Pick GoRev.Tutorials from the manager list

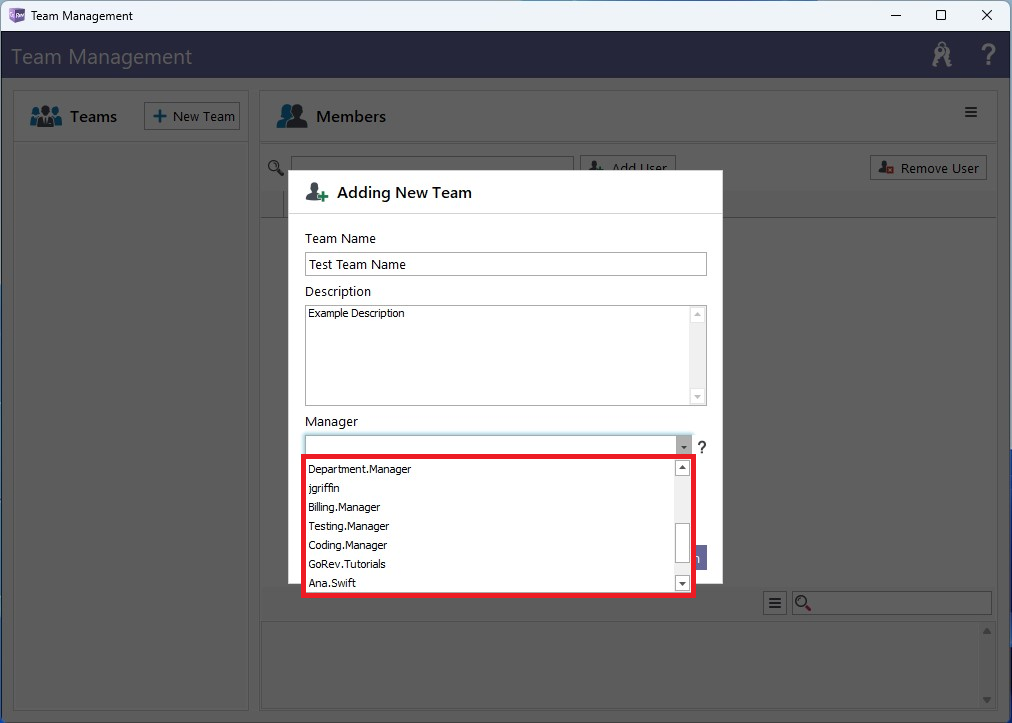click(x=347, y=564)
